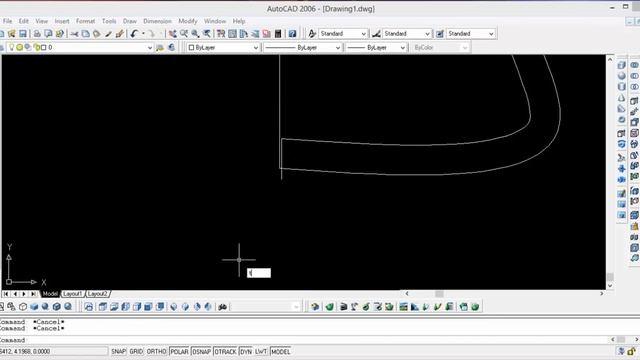The image size is (640, 360).
Task: Apply the Gouraud Shaded view icon
Action: pos(45,307)
